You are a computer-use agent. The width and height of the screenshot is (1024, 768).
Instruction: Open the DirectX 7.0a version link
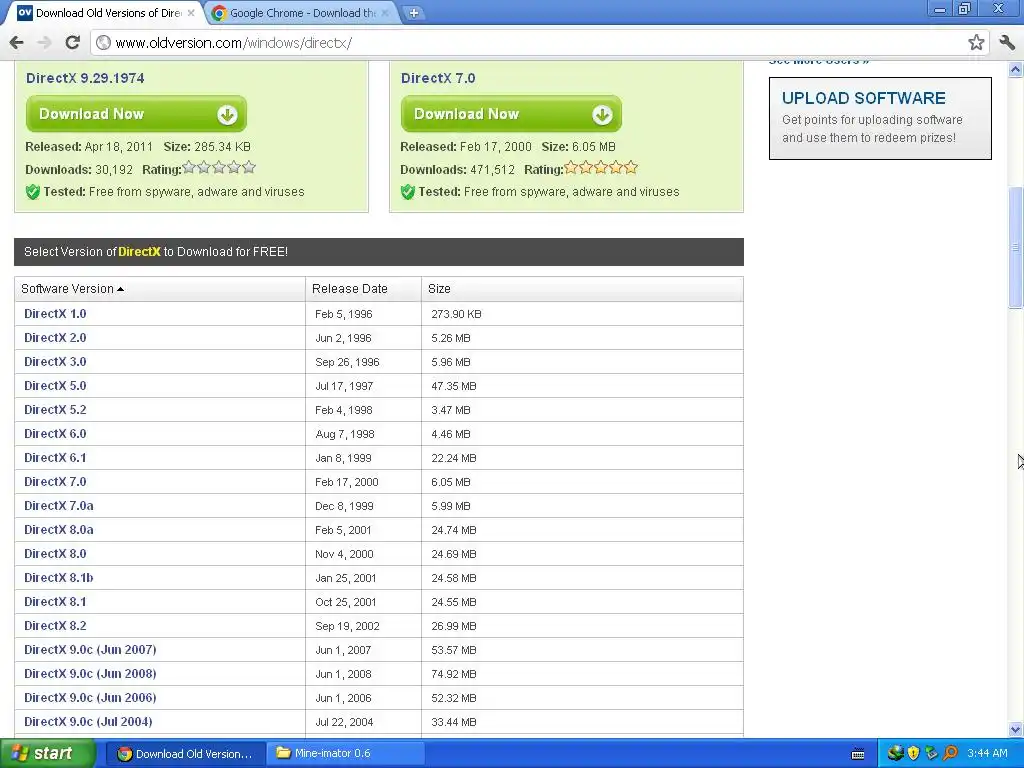click(59, 506)
